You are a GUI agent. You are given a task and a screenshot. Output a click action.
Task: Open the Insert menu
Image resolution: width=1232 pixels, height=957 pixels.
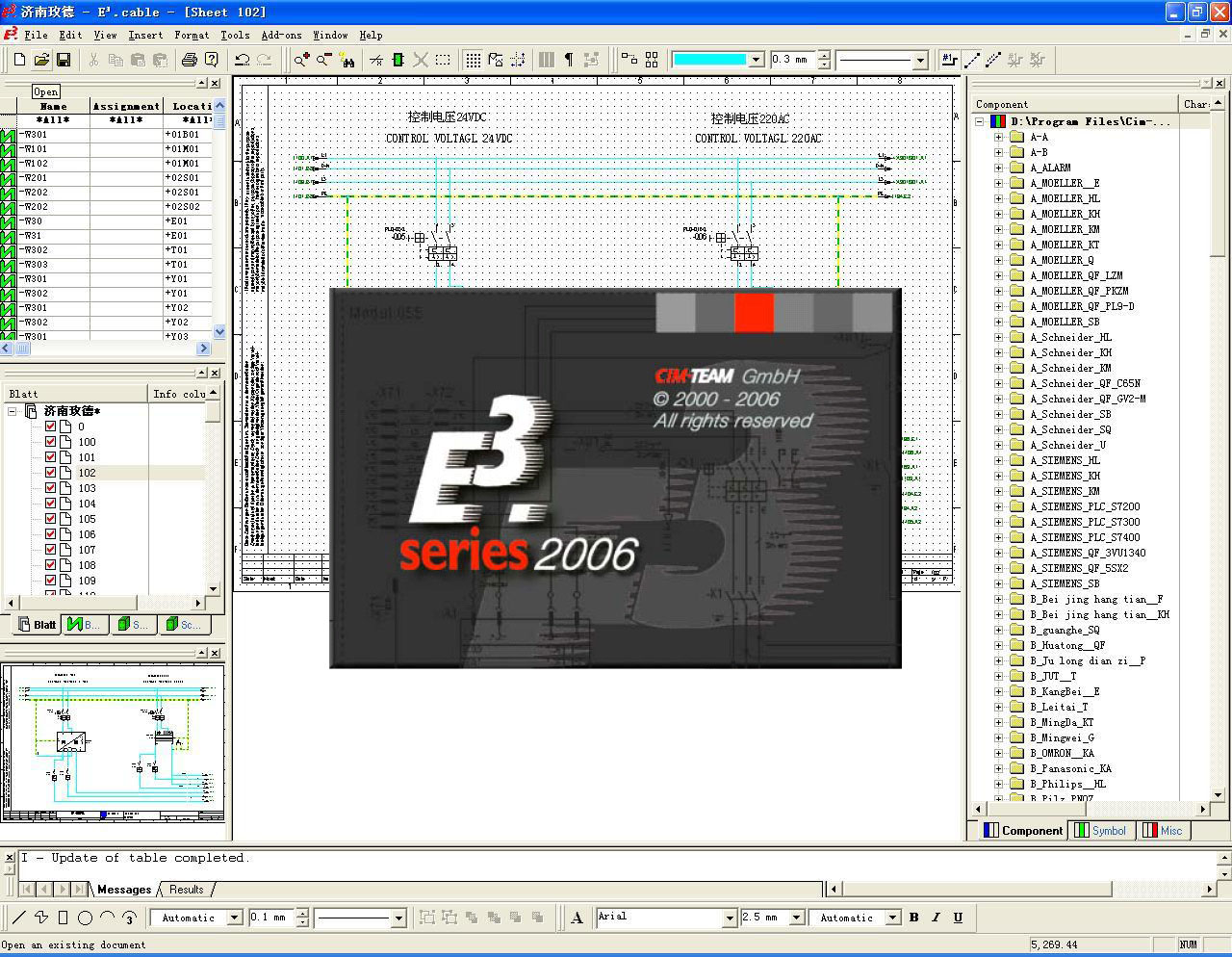[x=145, y=35]
